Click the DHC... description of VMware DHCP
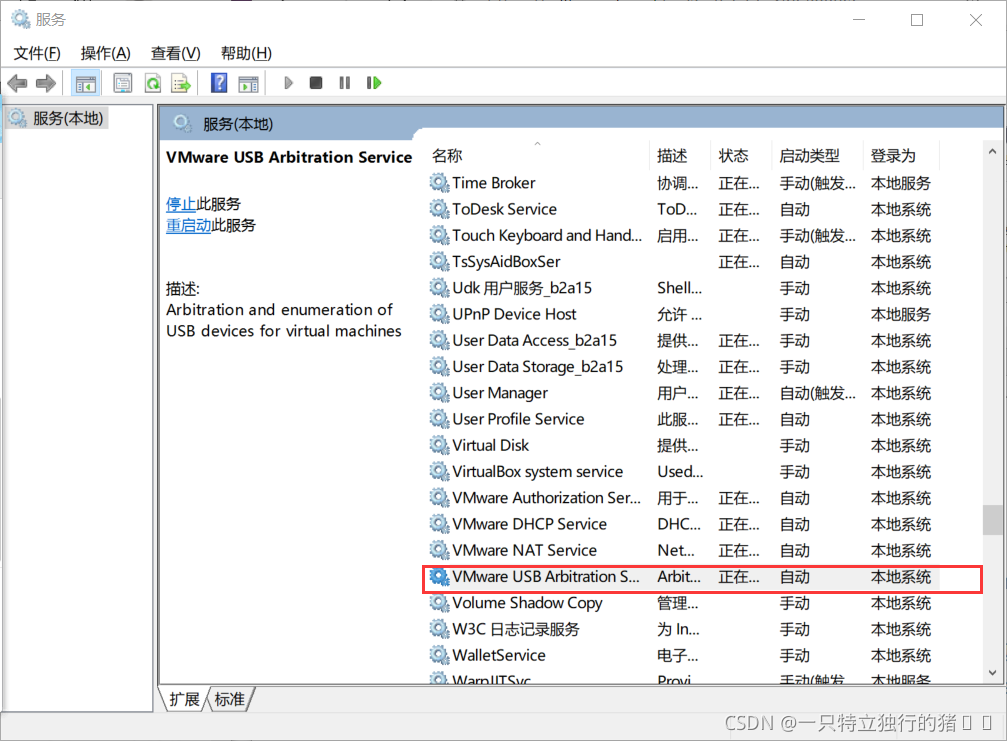 point(679,524)
